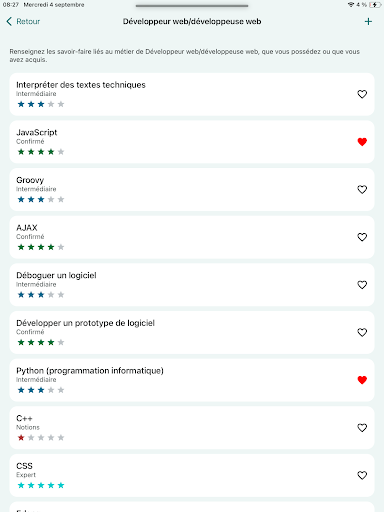The image size is (384, 512).
Task: Tap the heart icon for C++
Action: [362, 428]
